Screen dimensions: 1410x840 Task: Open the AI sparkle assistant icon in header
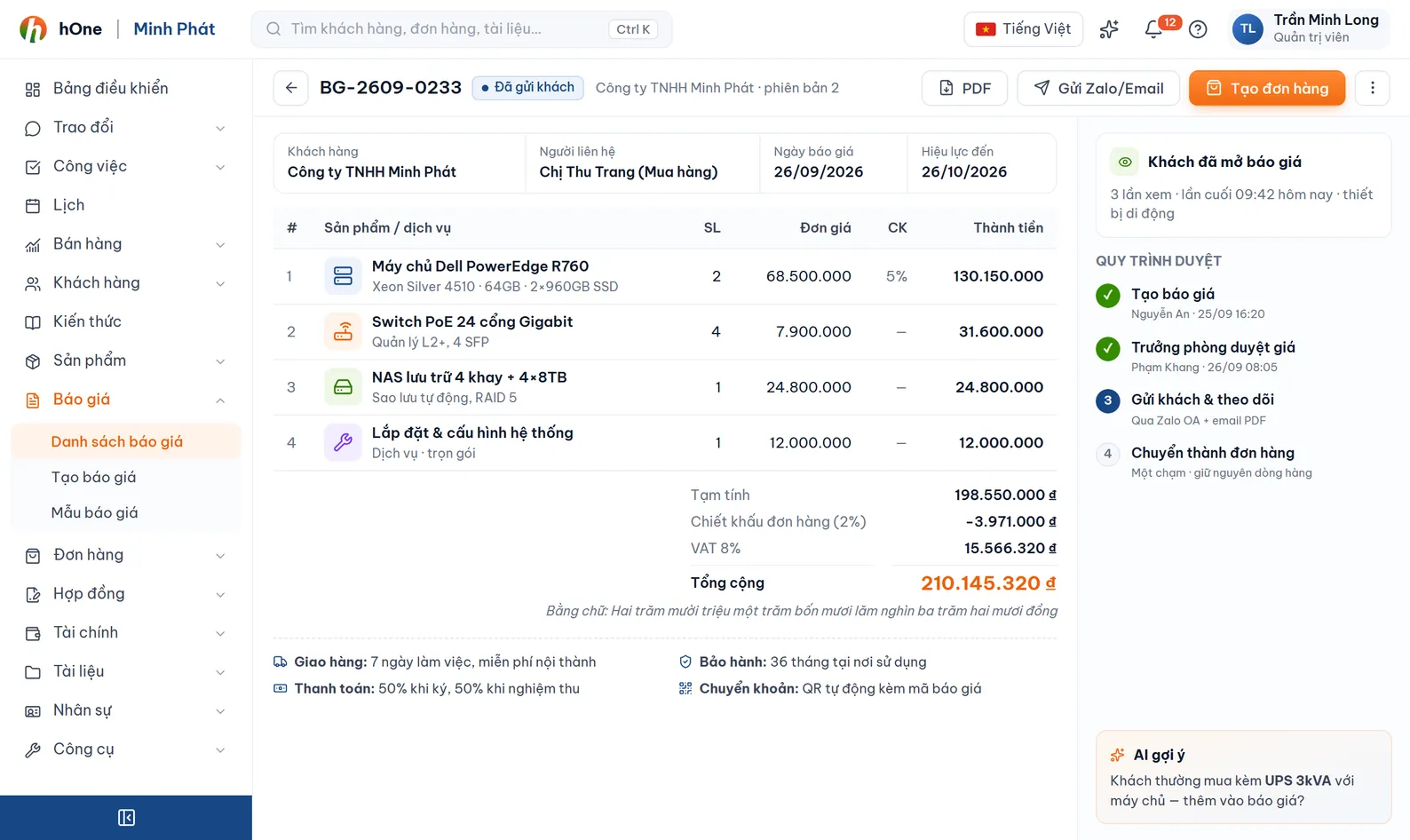(x=1109, y=29)
